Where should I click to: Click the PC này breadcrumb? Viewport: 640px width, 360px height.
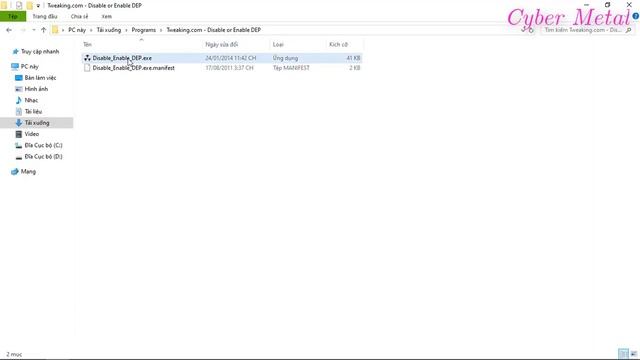pos(77,30)
